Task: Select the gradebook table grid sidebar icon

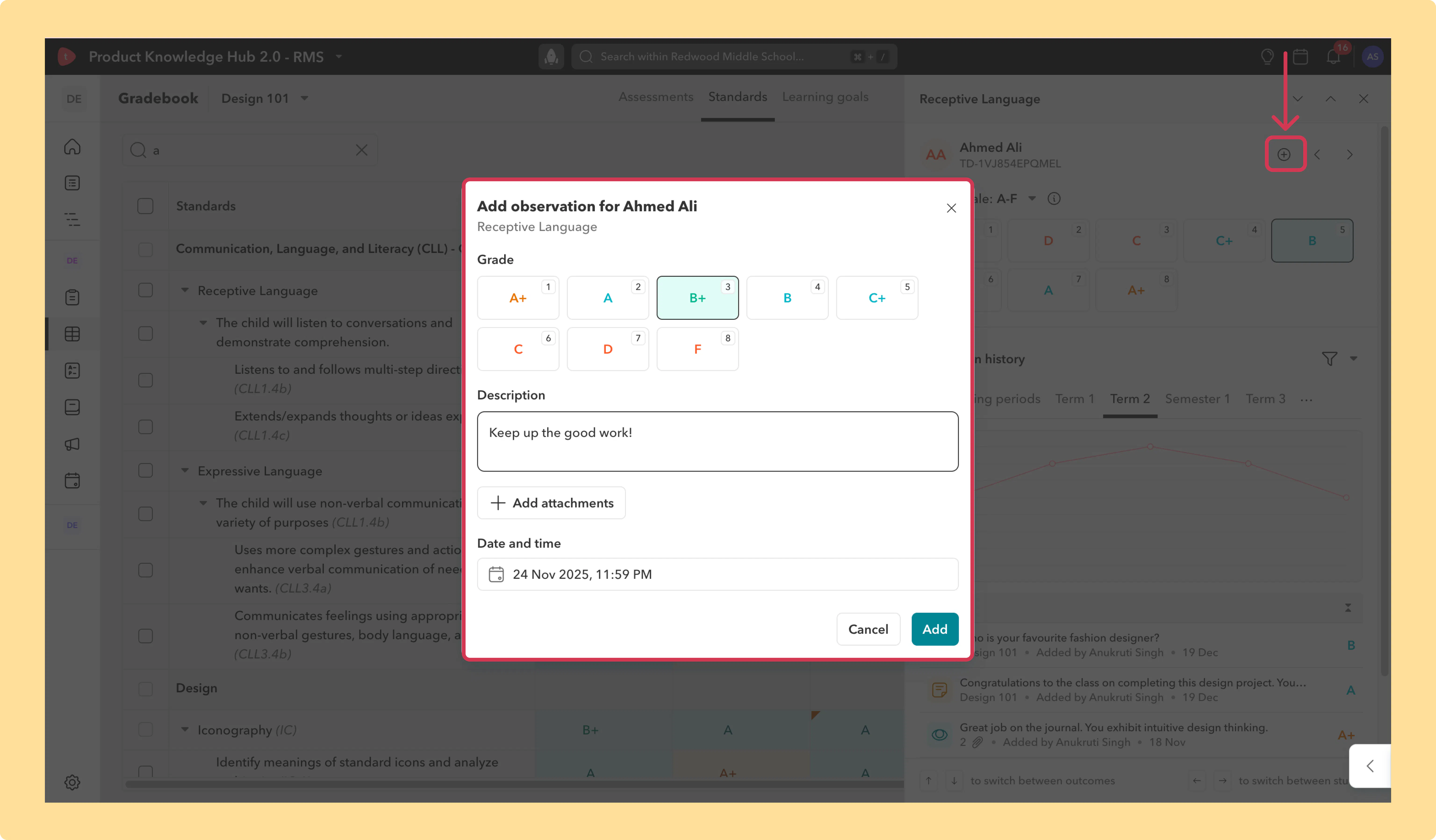Action: (72, 334)
